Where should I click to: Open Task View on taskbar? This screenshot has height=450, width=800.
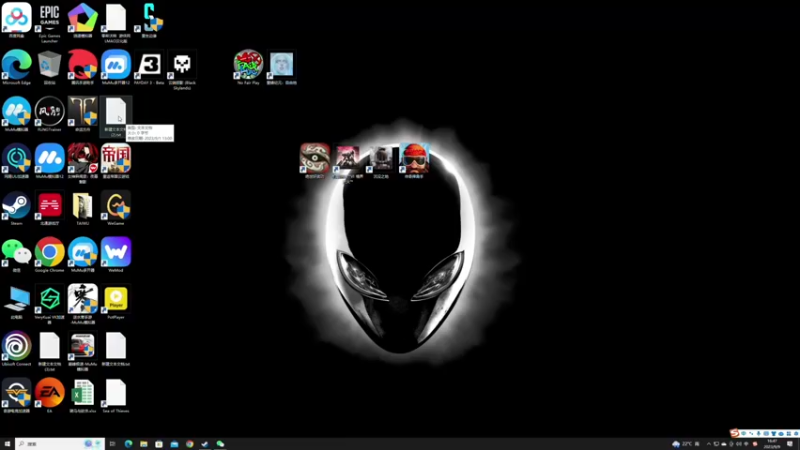[113, 444]
